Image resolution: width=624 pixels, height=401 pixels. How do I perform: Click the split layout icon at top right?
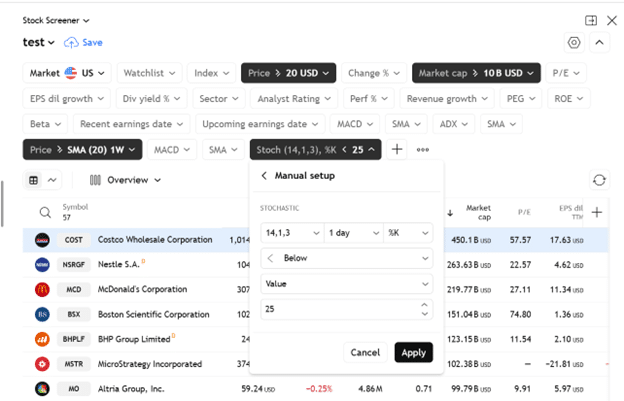(x=591, y=20)
